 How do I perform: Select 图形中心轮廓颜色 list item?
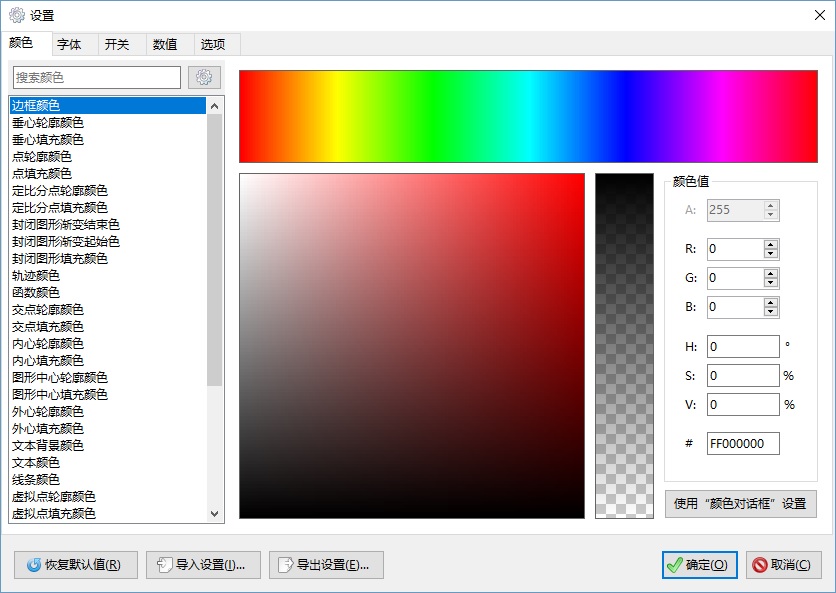[x=108, y=378]
